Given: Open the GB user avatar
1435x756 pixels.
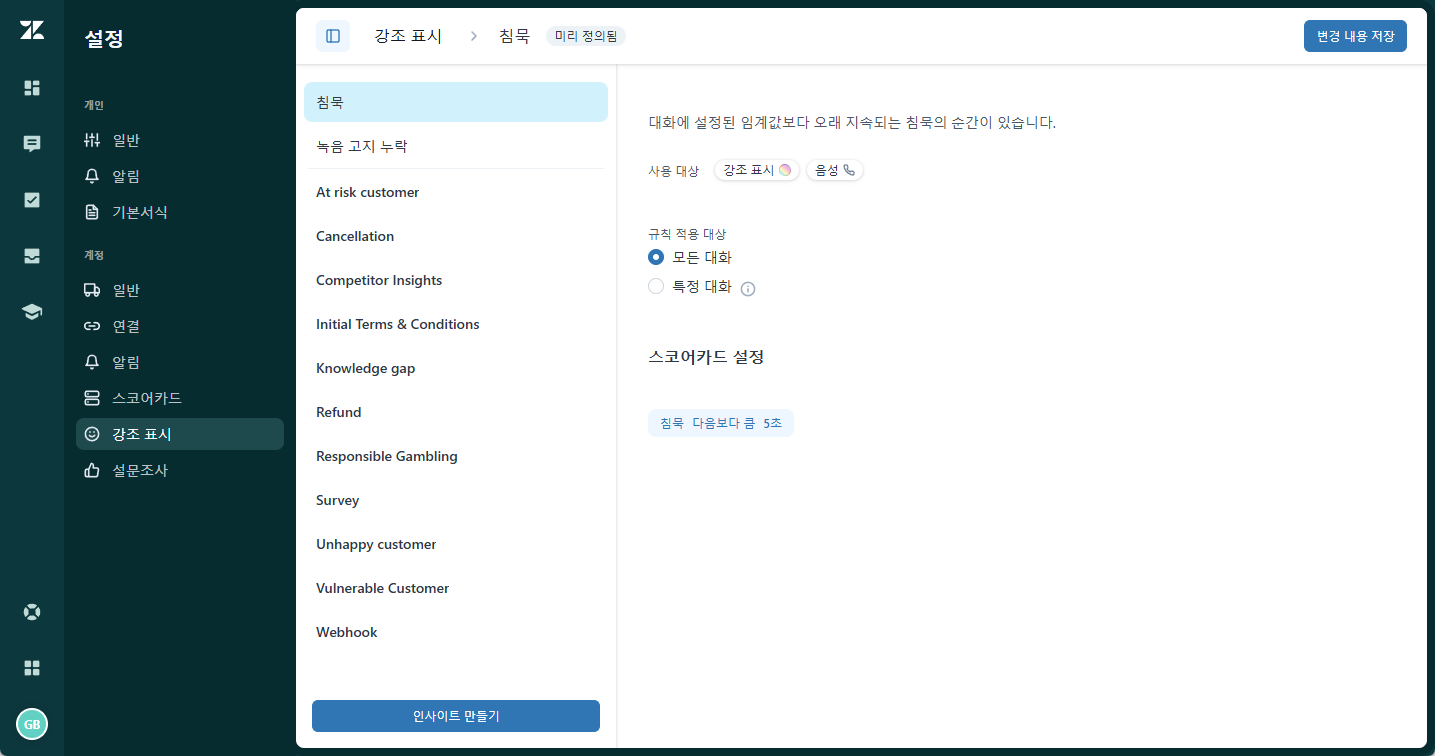Looking at the screenshot, I should (32, 724).
